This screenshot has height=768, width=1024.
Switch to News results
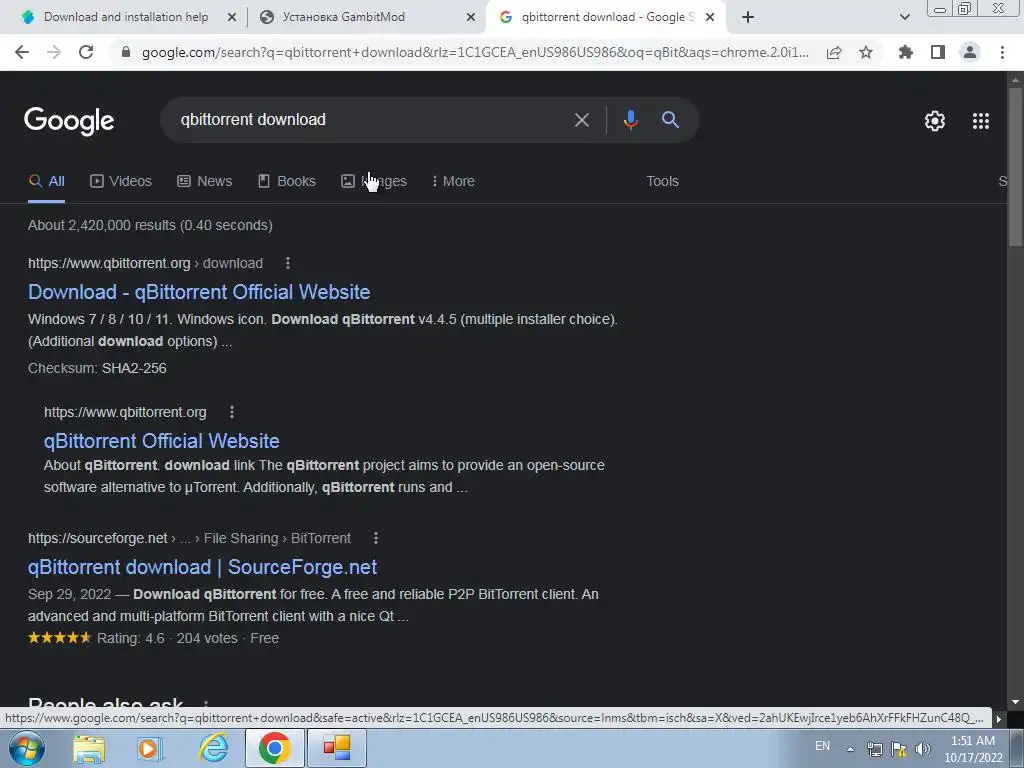pyautogui.click(x=204, y=182)
